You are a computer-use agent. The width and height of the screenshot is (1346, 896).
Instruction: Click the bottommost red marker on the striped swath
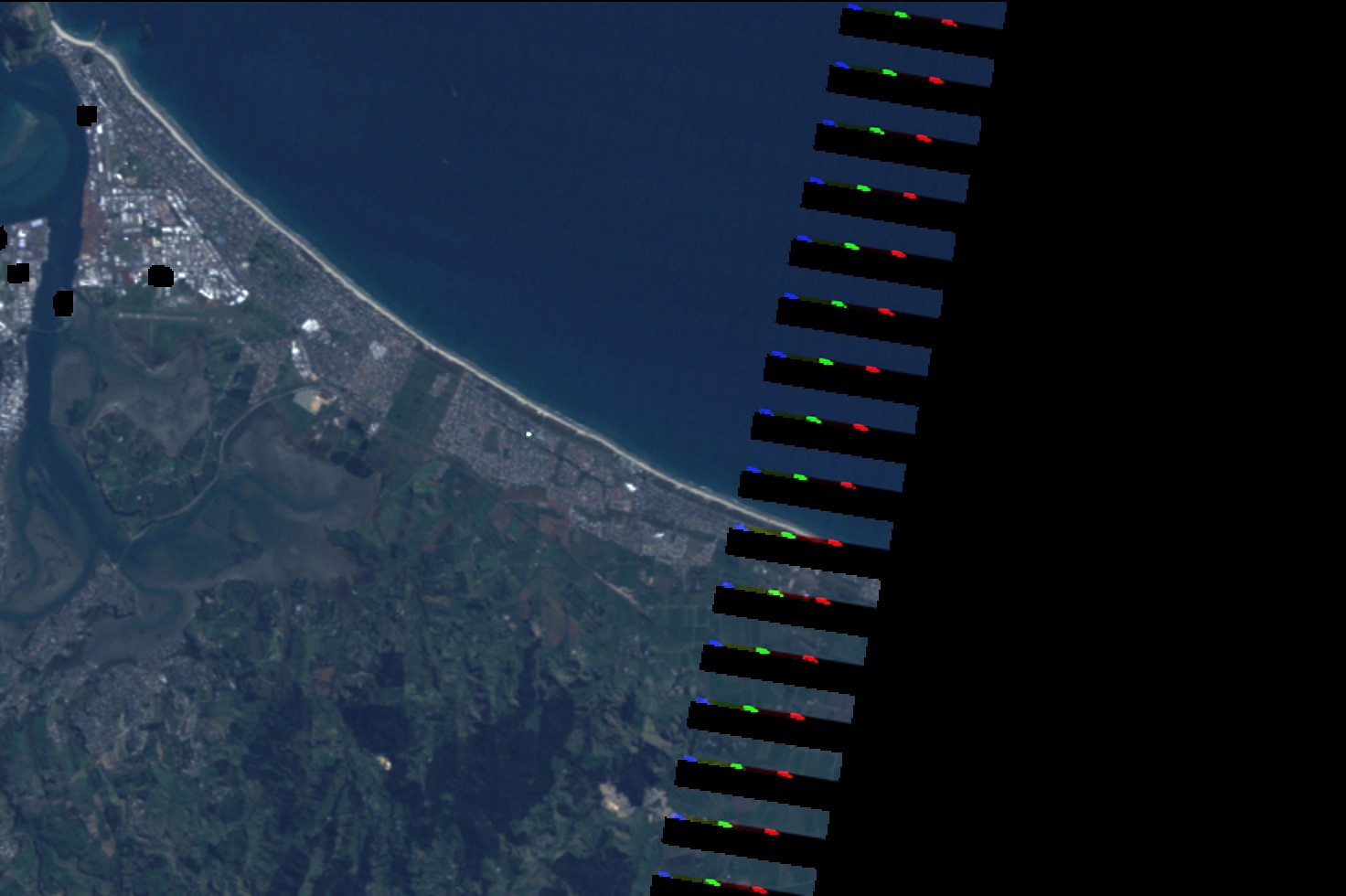pos(758,889)
